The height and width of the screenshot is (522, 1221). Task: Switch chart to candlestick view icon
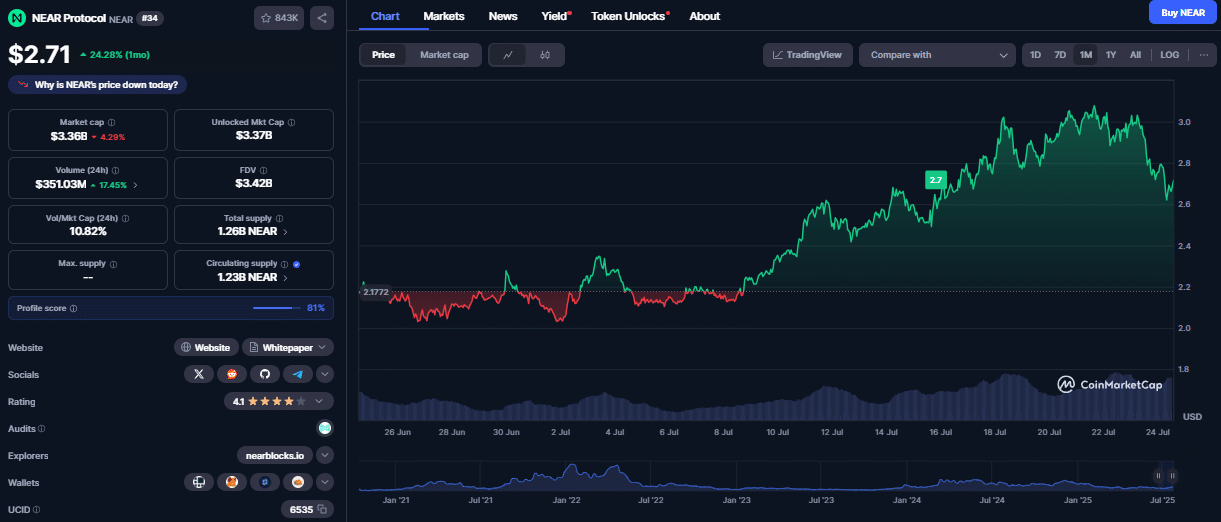(544, 55)
